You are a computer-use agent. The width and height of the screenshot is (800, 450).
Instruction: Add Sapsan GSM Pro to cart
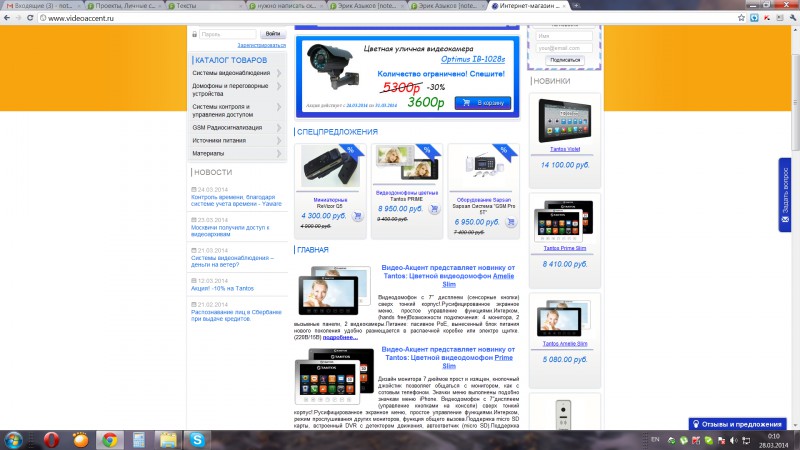(511, 222)
